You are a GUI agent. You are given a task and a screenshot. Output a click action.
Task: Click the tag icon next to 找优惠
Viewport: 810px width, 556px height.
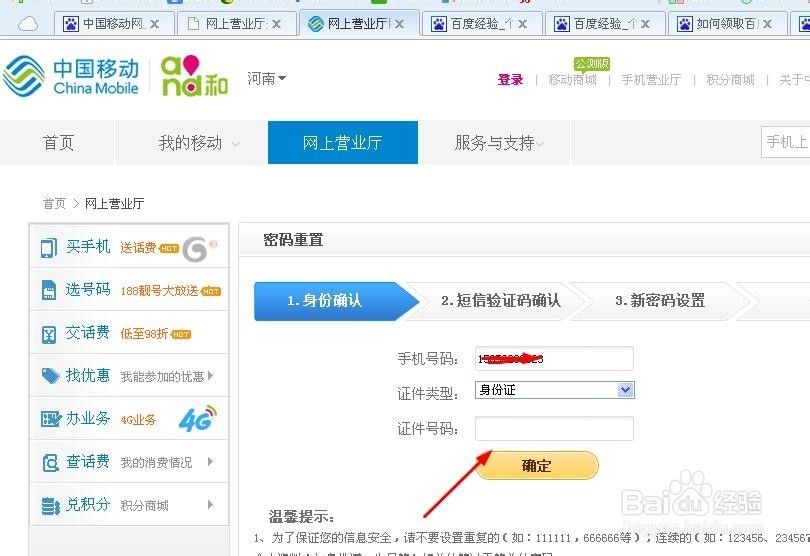point(50,376)
